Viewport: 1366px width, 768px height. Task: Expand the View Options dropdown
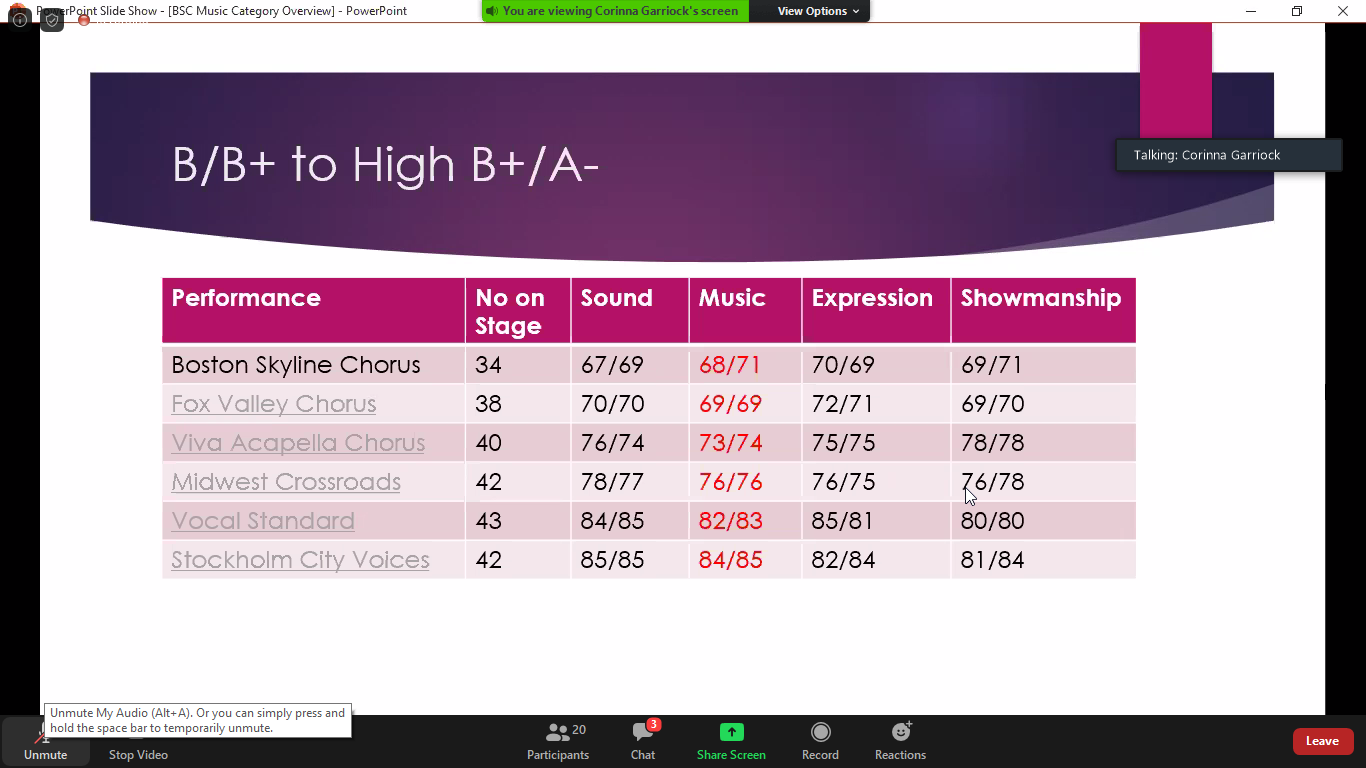point(818,11)
